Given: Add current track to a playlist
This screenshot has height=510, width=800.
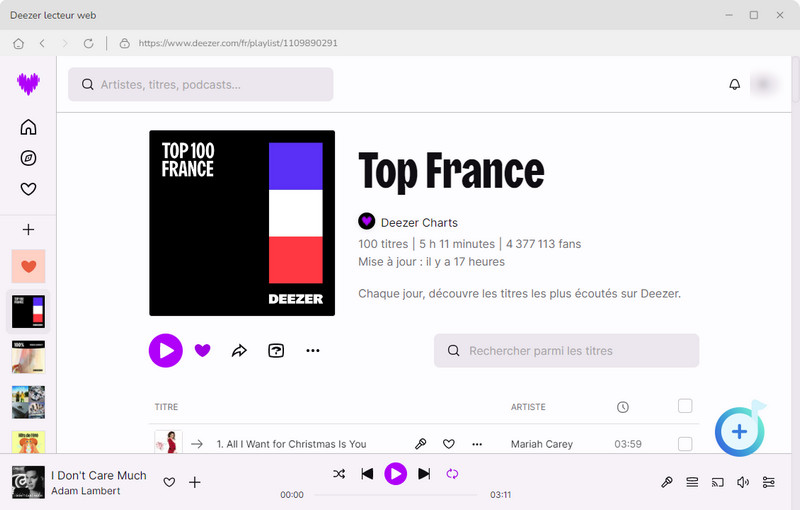Looking at the screenshot, I should [x=194, y=482].
